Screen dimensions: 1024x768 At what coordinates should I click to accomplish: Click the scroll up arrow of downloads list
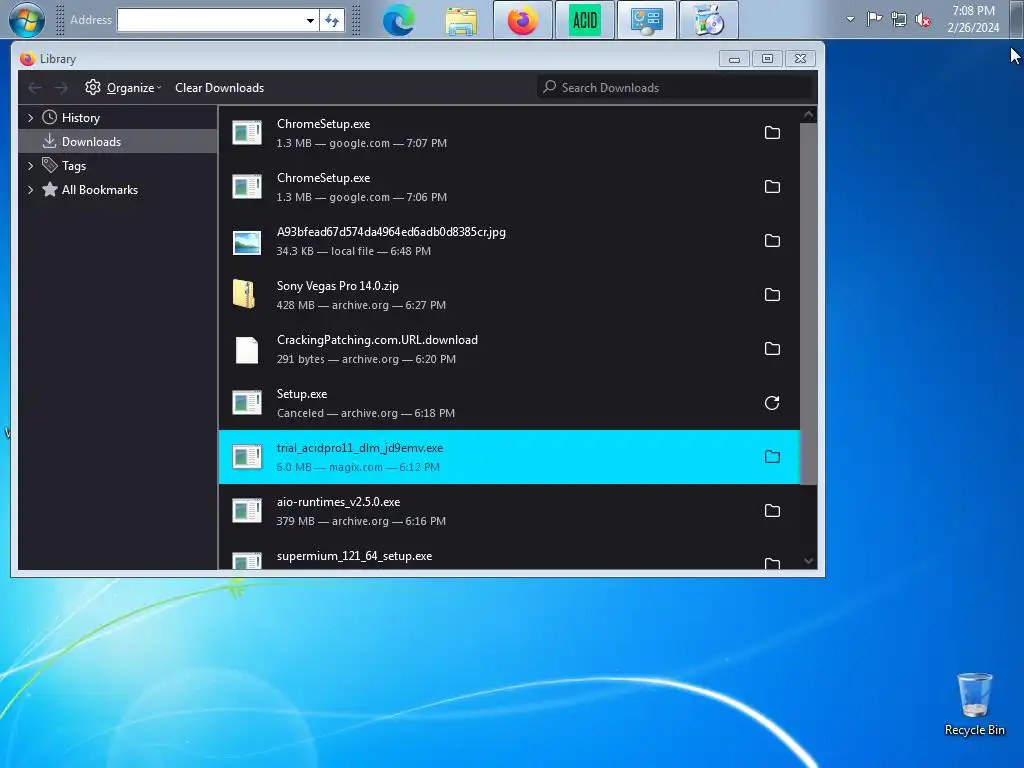coord(808,115)
